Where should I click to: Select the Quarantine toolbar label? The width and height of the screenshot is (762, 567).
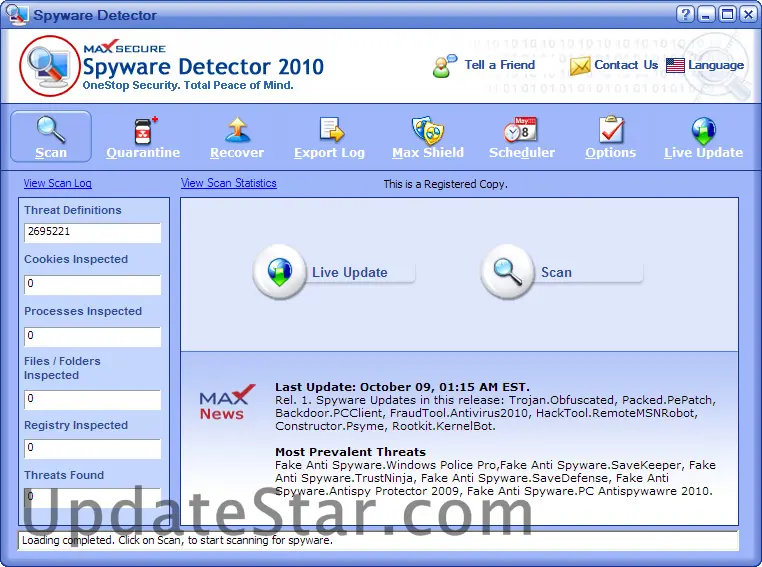coord(143,153)
